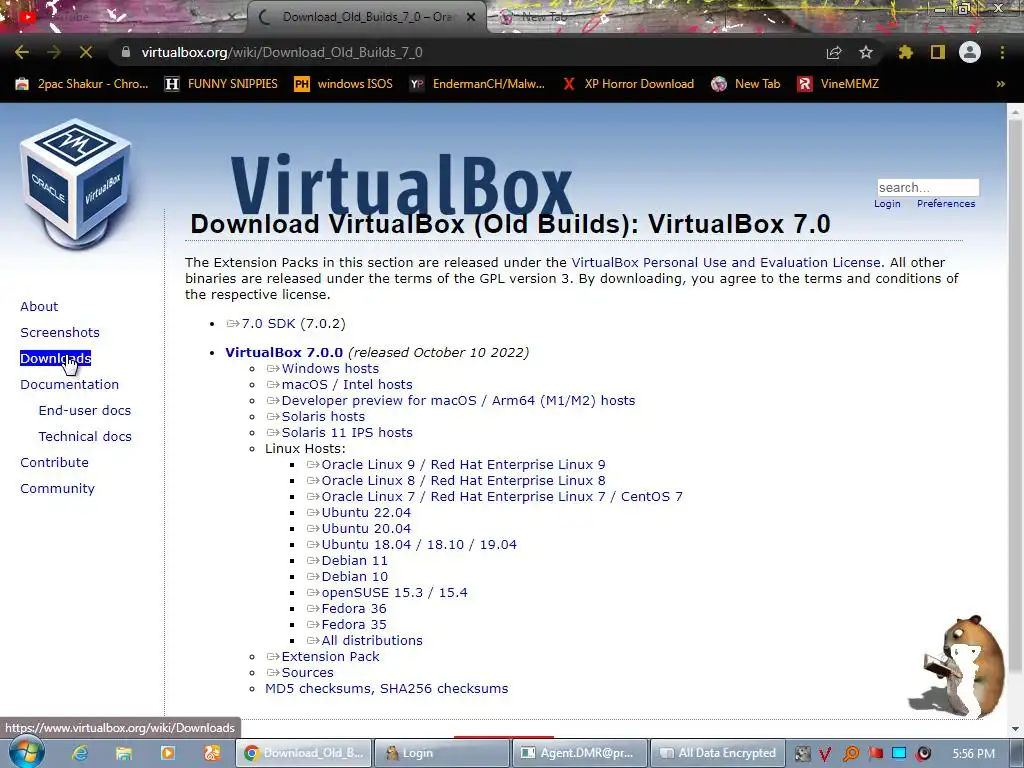Download the Windows hosts package
Viewport: 1024px width, 768px height.
point(330,368)
